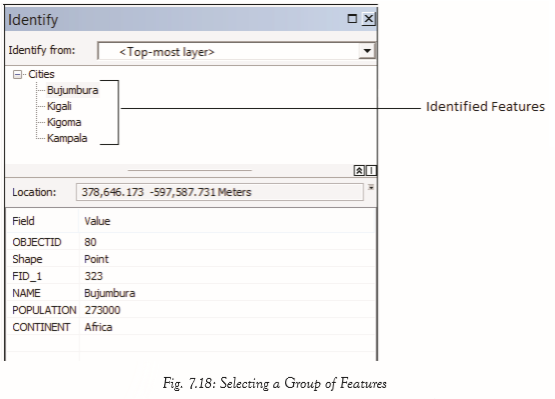Click the FID_1 value 323
Viewport: 555px width, 399px height.
coord(93,276)
